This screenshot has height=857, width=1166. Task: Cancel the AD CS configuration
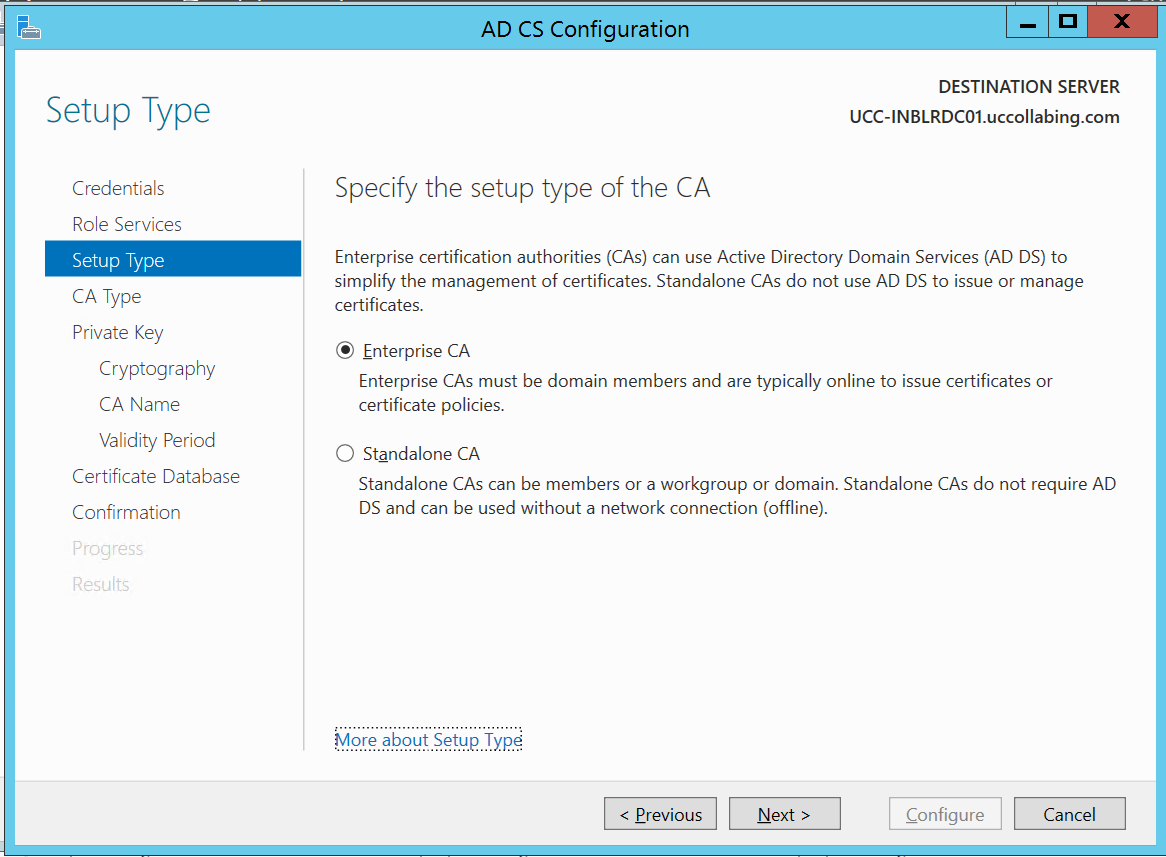click(1069, 814)
